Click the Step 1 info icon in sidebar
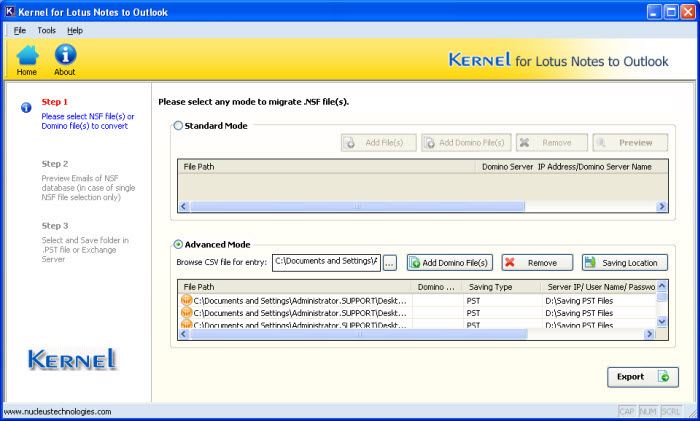 click(26, 108)
